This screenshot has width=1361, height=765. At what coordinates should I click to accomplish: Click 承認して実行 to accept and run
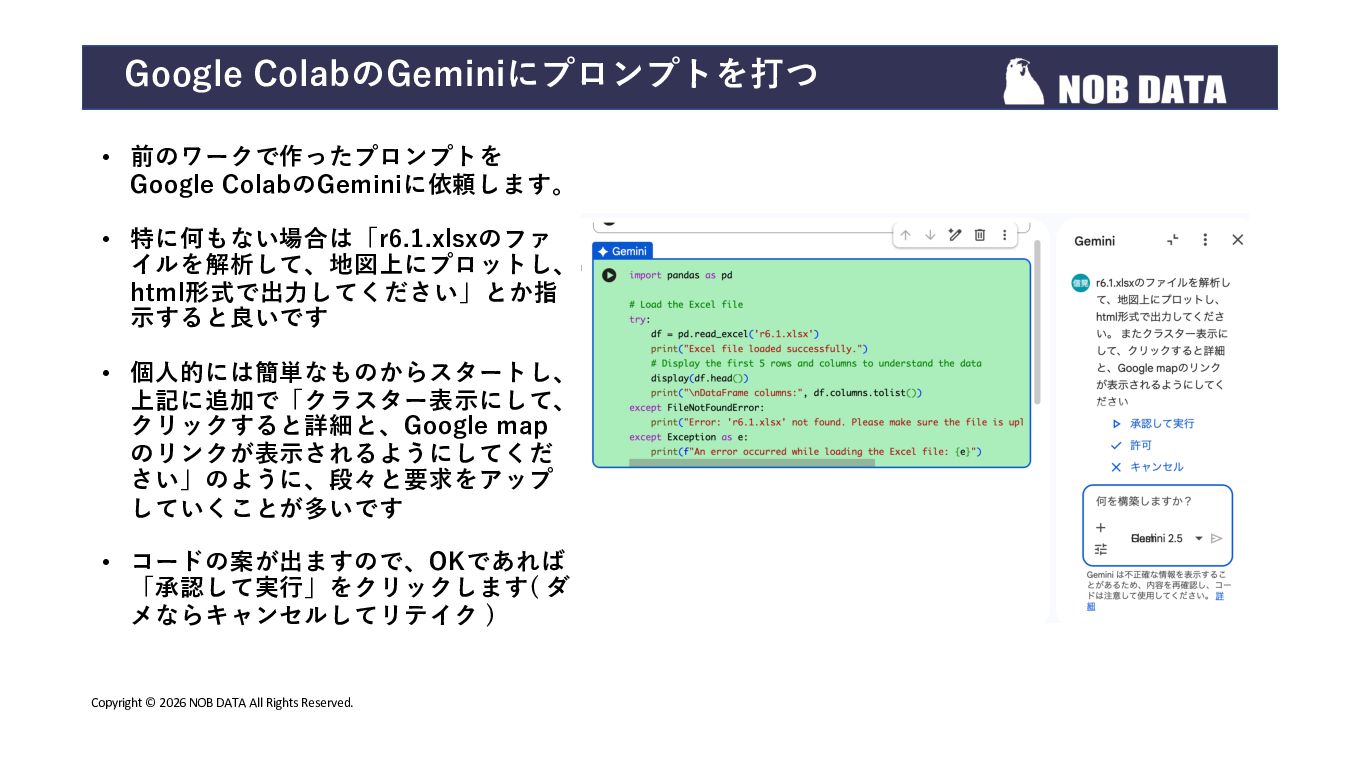coord(1153,424)
